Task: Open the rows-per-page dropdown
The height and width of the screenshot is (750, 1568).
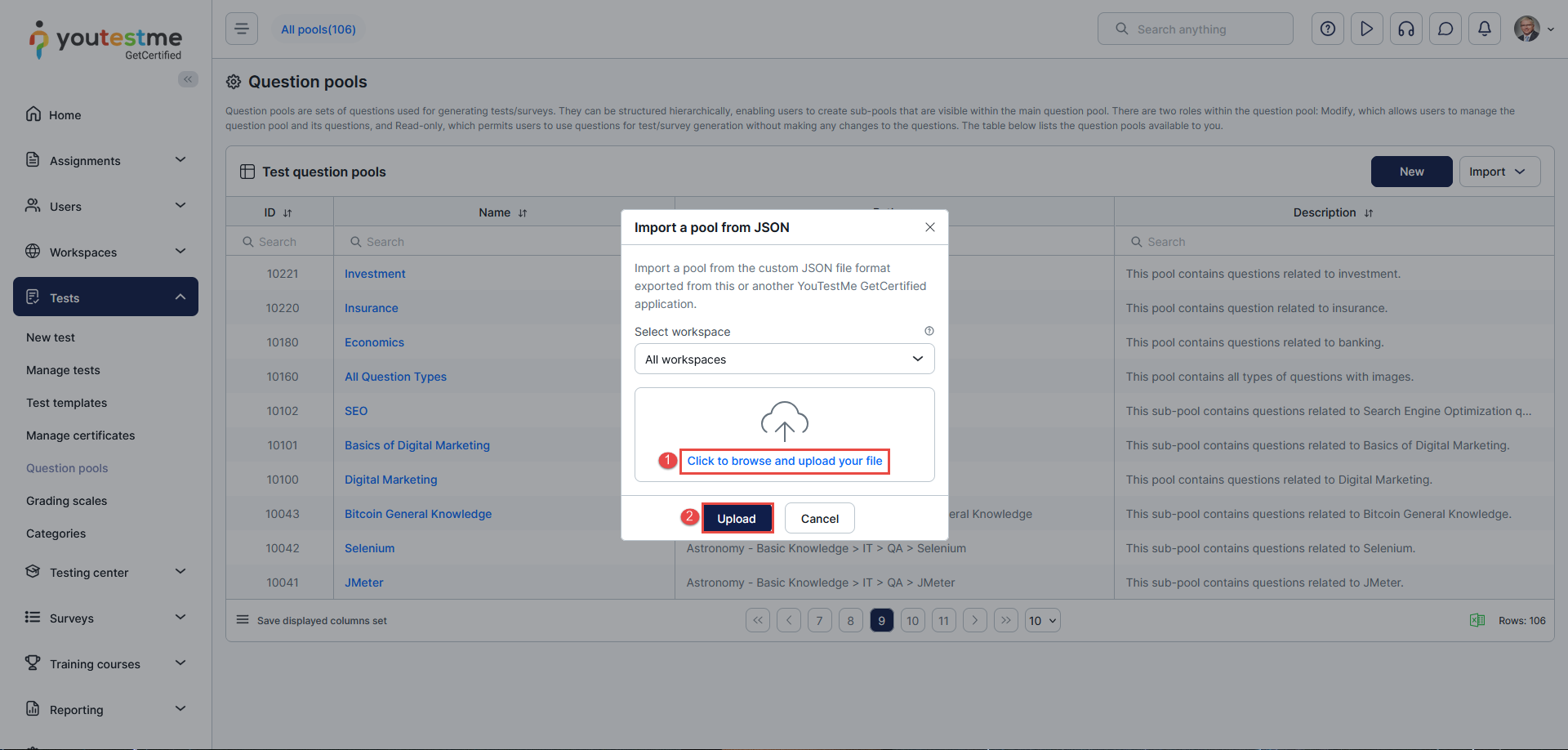Action: 1042,621
